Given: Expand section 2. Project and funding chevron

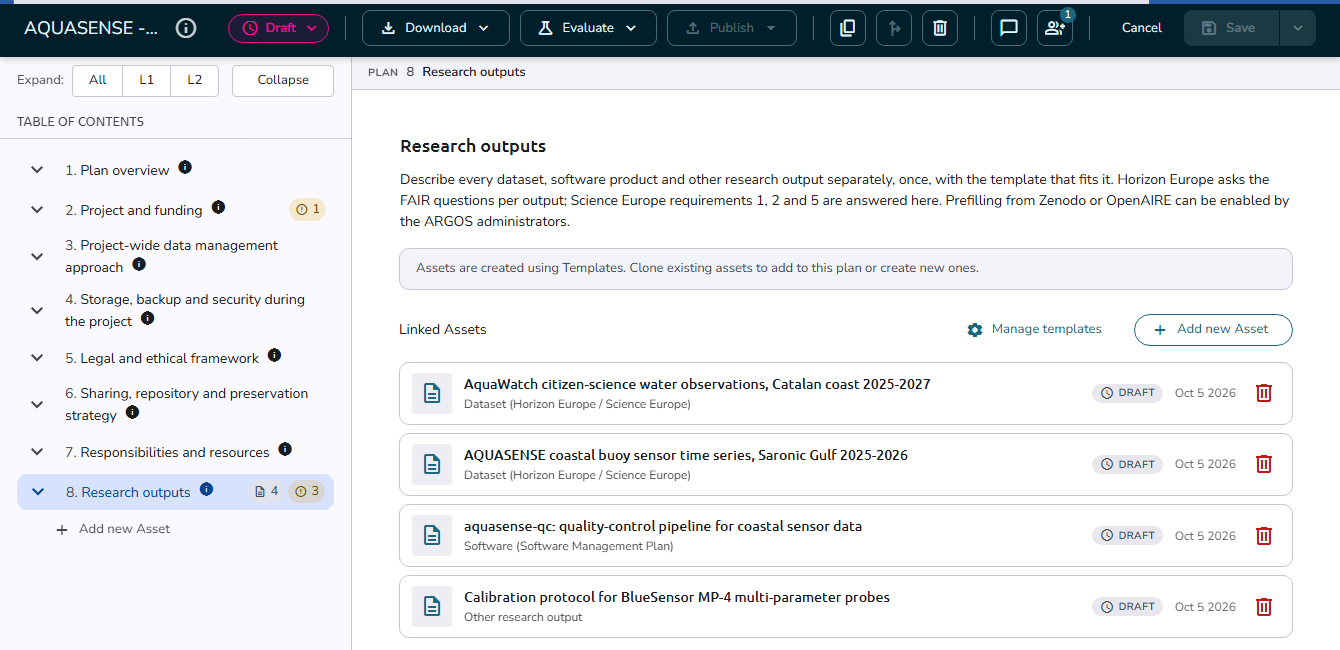Looking at the screenshot, I should tap(37, 210).
